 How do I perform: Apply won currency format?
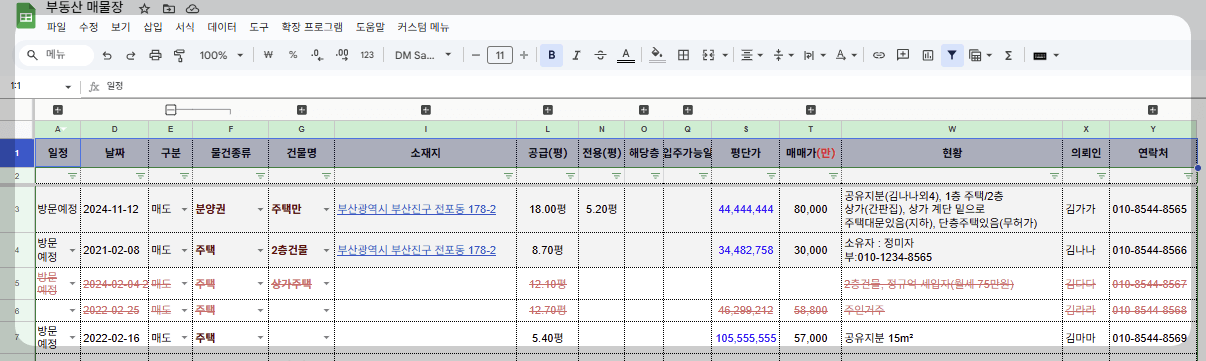click(x=268, y=55)
